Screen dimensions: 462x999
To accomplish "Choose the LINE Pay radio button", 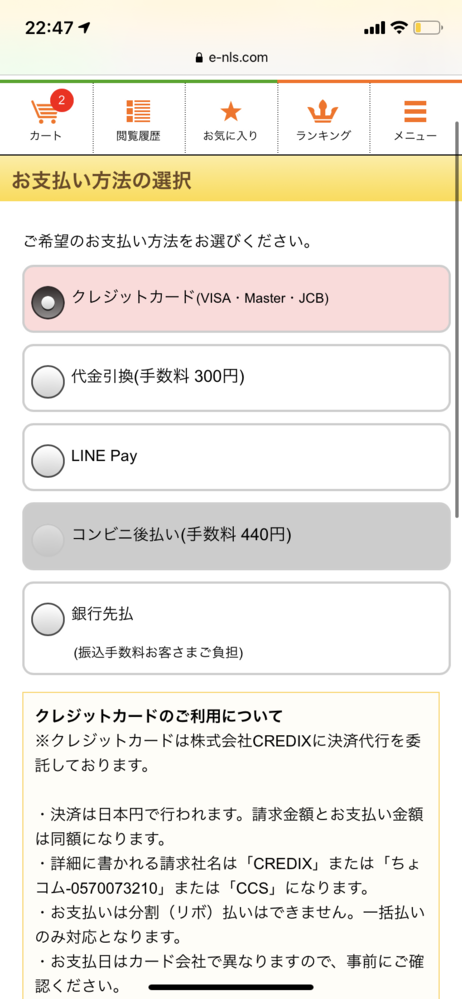I will (x=48, y=461).
